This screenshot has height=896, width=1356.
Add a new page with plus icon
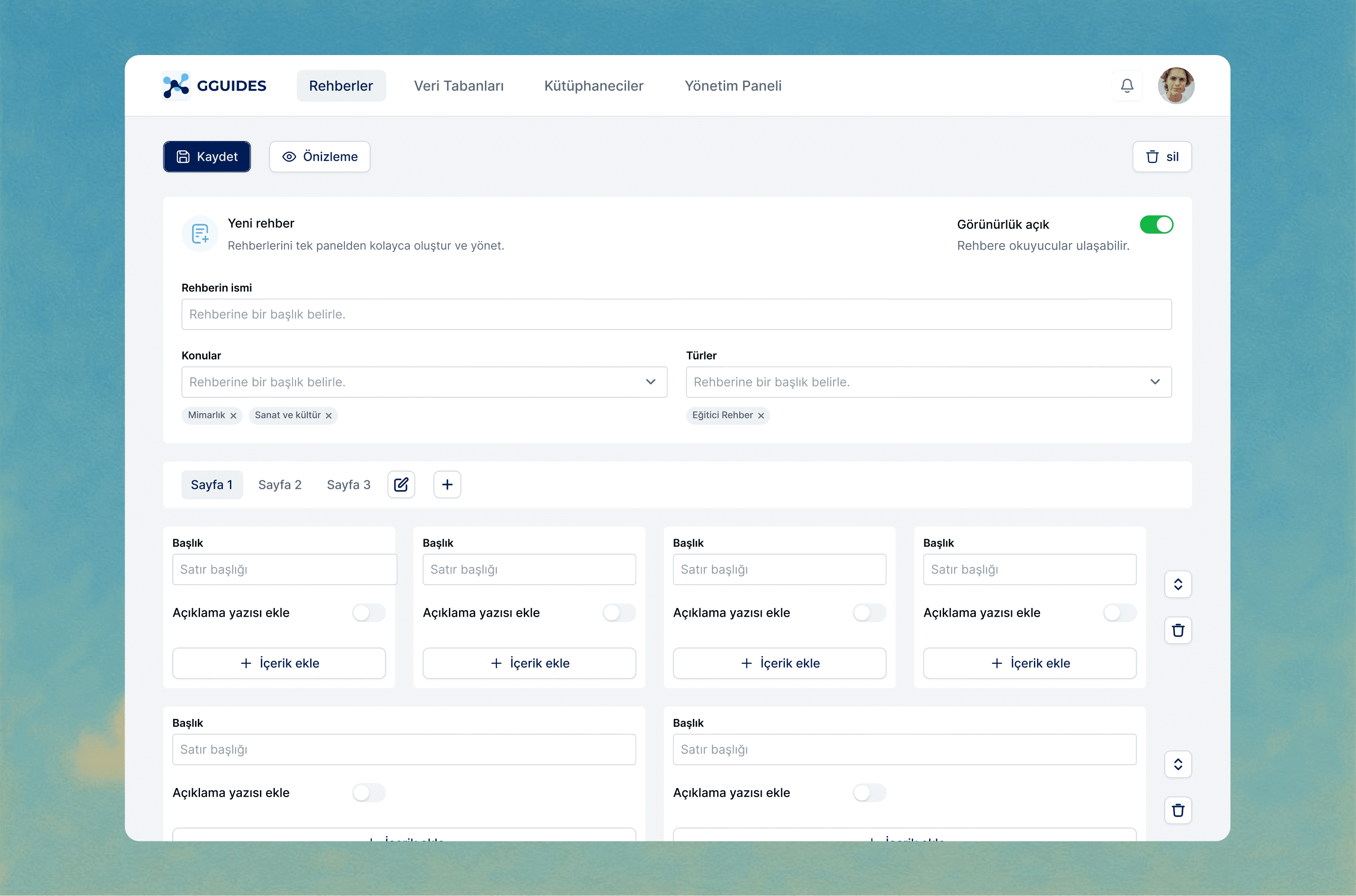(x=447, y=485)
